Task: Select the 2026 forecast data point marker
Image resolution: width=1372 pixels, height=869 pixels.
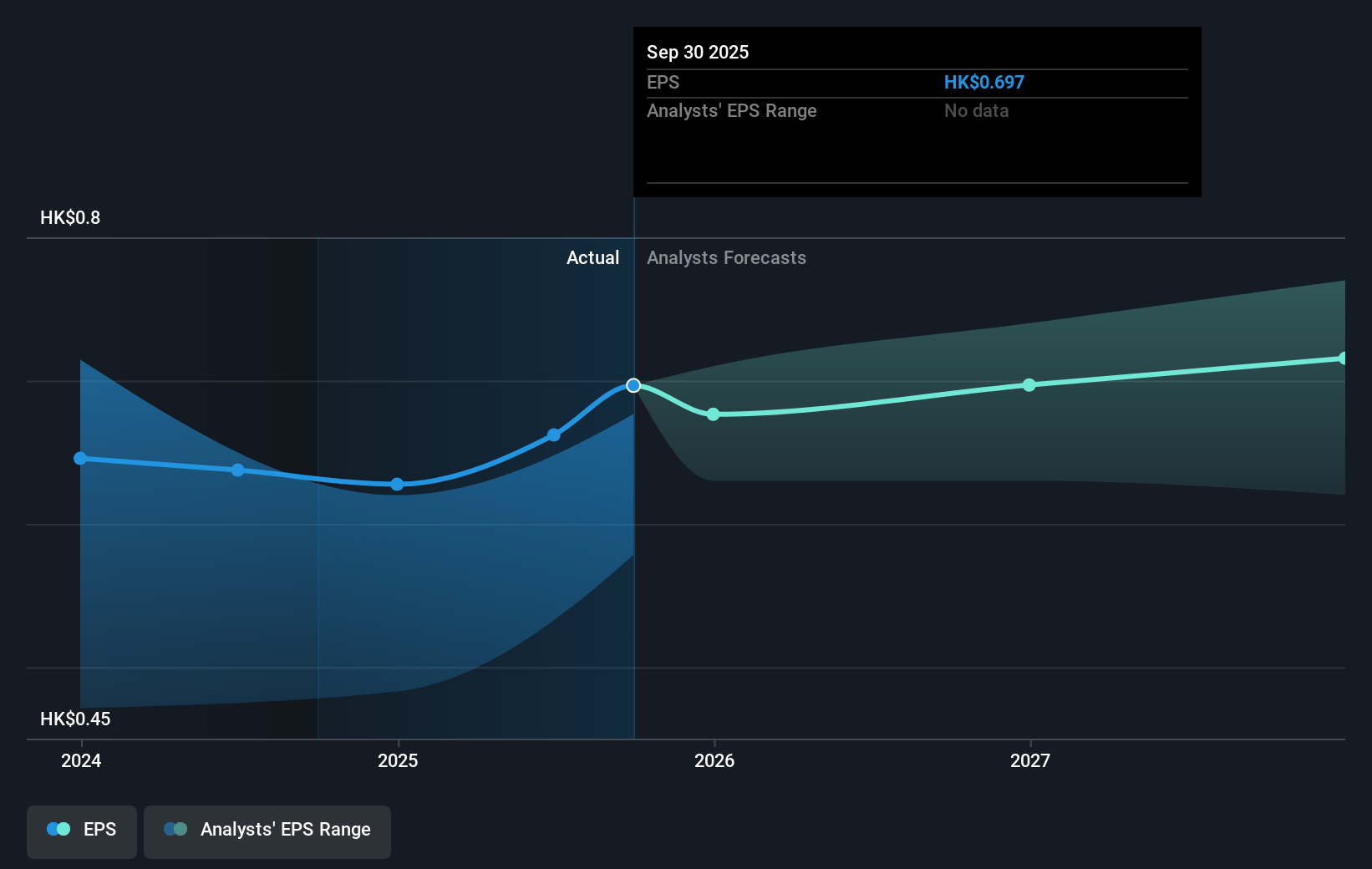Action: tap(713, 414)
